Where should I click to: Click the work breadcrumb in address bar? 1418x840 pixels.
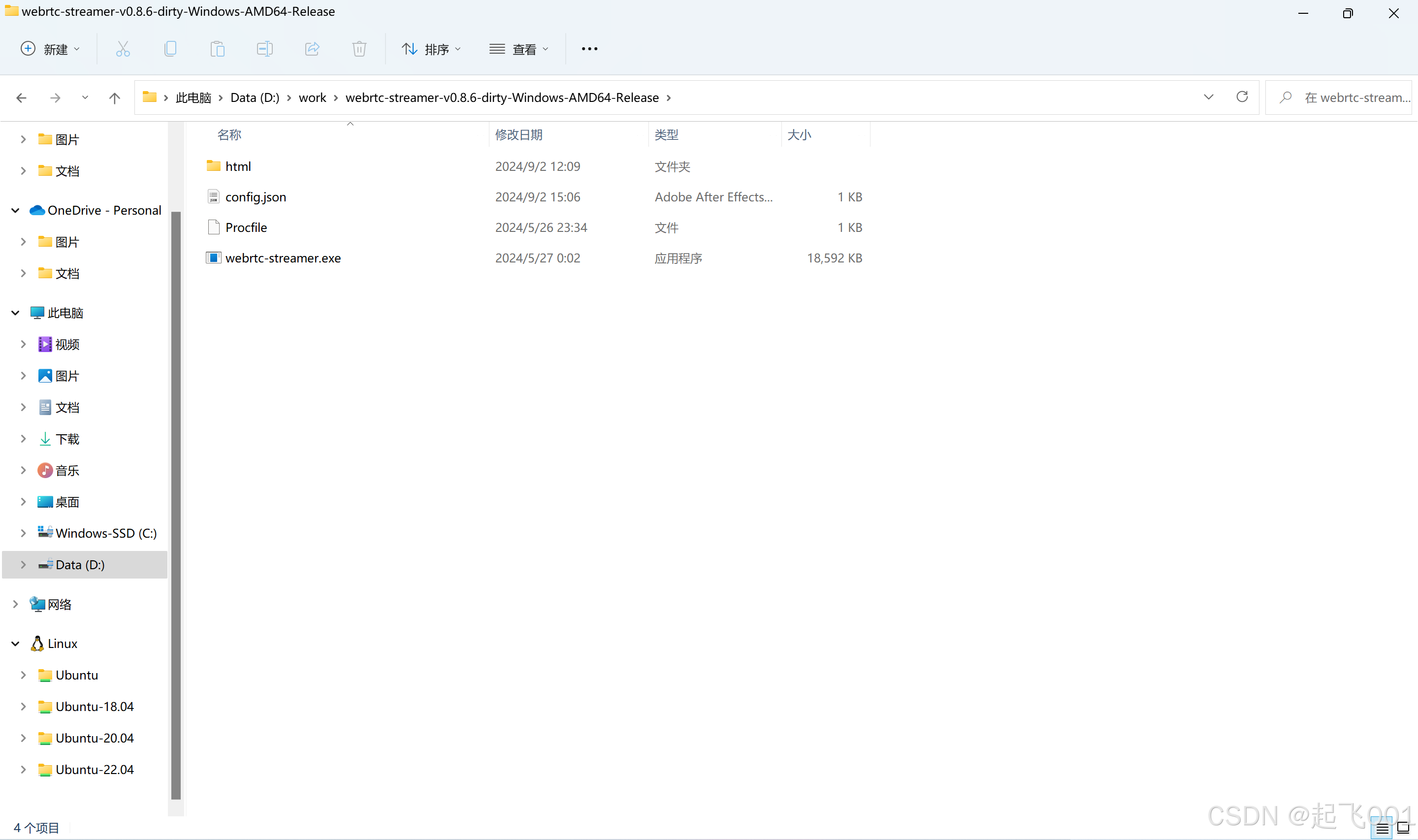(312, 98)
